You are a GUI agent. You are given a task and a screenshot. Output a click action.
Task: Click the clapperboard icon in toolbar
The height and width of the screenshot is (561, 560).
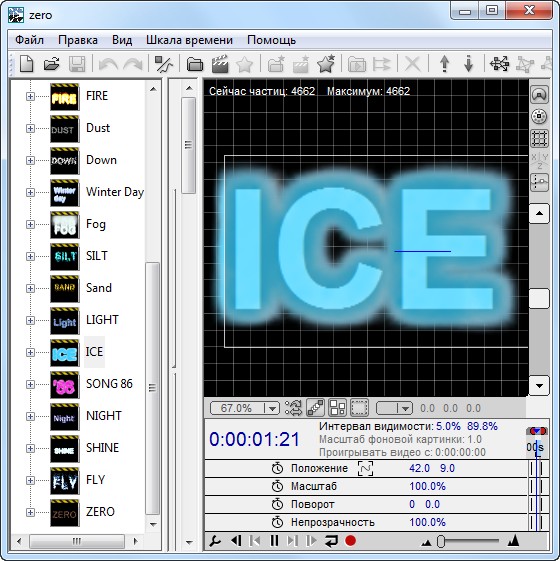[220, 64]
